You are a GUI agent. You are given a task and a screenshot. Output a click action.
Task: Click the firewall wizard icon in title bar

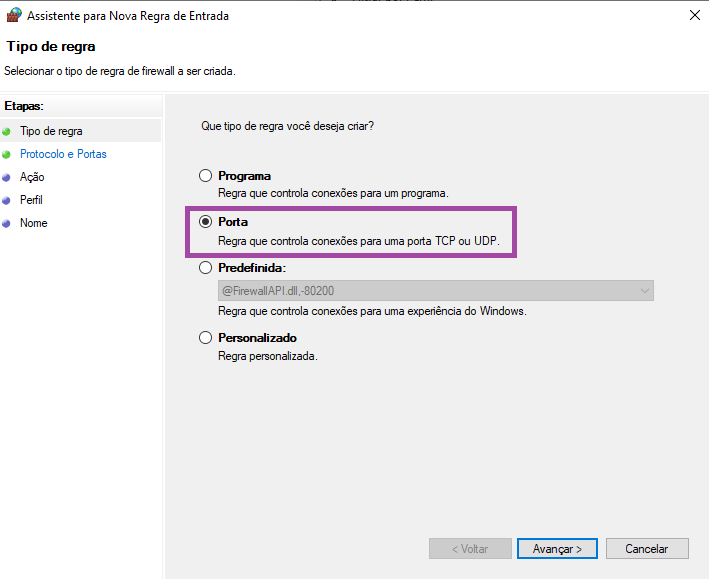coord(13,15)
